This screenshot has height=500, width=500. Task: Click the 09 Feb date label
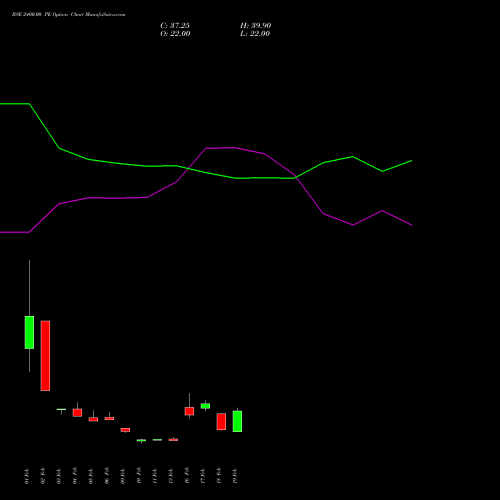pyautogui.click(x=123, y=476)
